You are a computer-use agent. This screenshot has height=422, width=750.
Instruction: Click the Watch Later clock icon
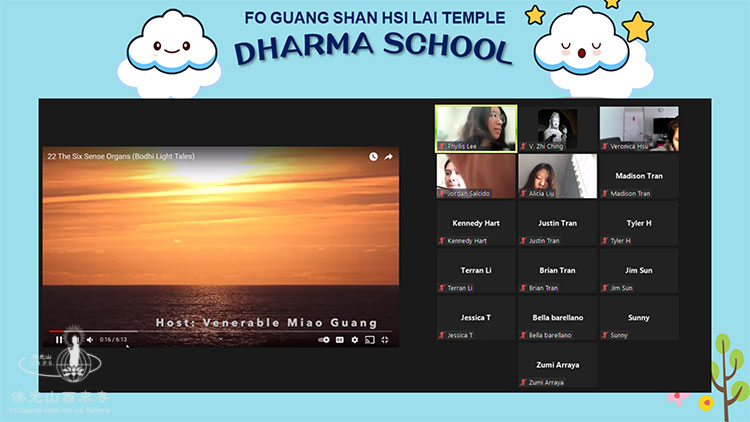pyautogui.click(x=373, y=156)
